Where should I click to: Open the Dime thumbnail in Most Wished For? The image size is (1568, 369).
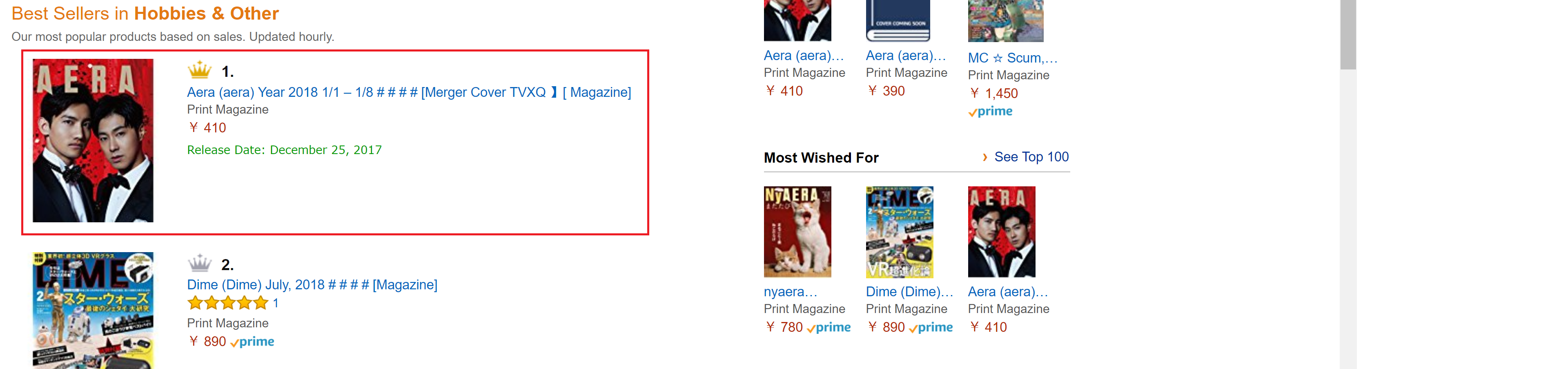coord(899,231)
